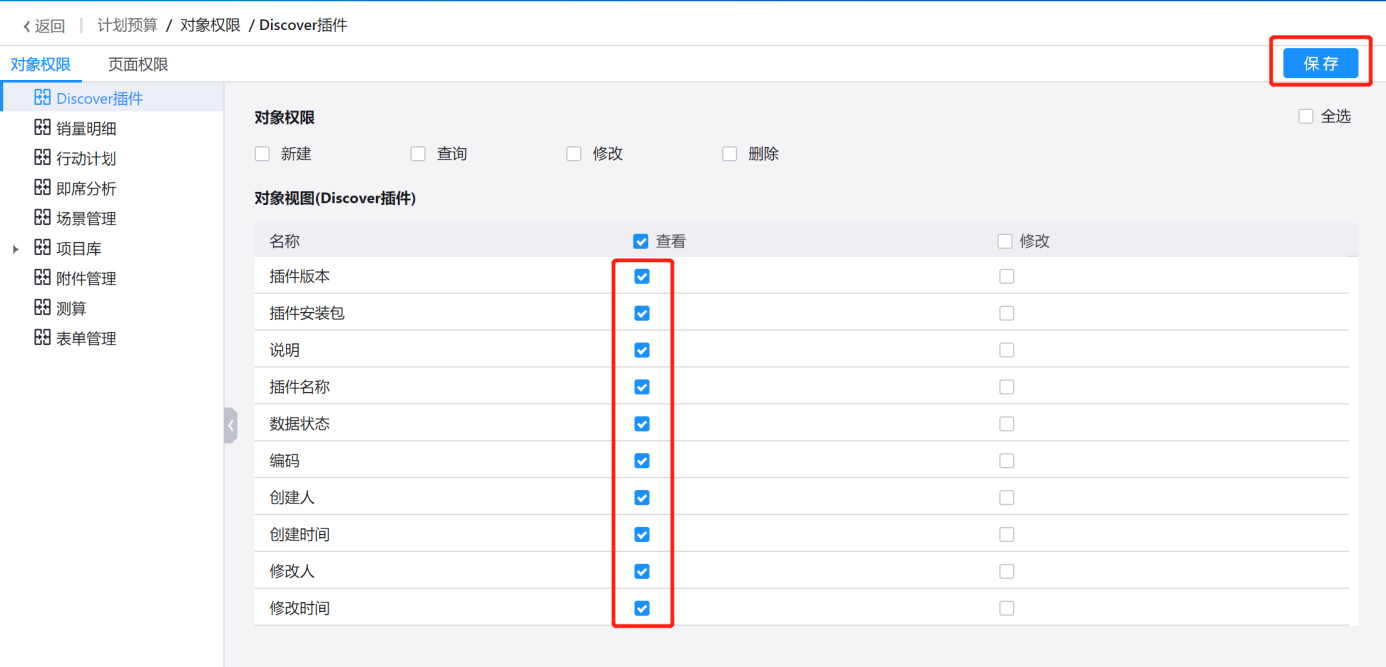Image resolution: width=1386 pixels, height=667 pixels.
Task: Click the grid icon beside 销量明细
Action: [42, 127]
